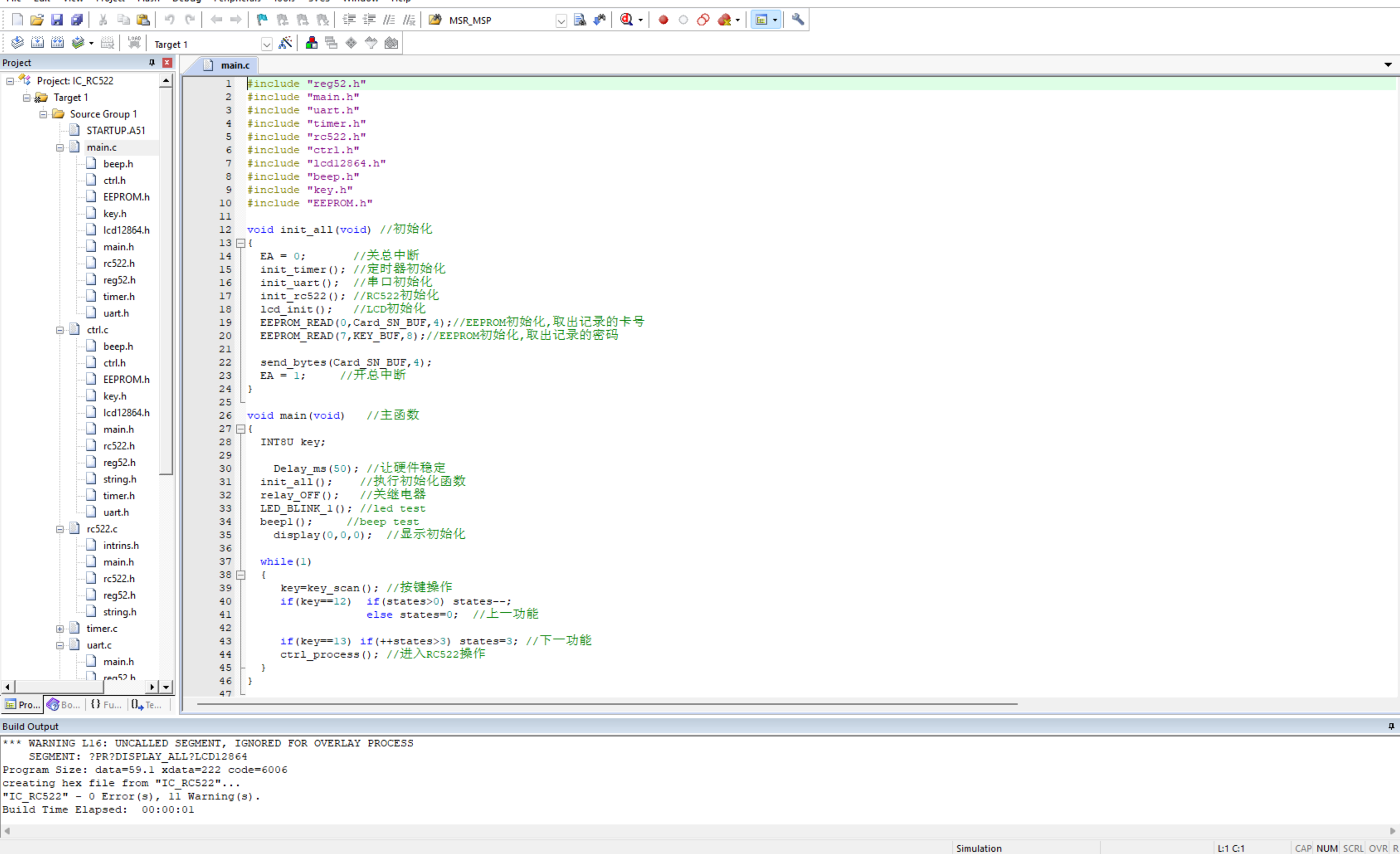Open the Target 1 selection dropdown

pos(267,44)
